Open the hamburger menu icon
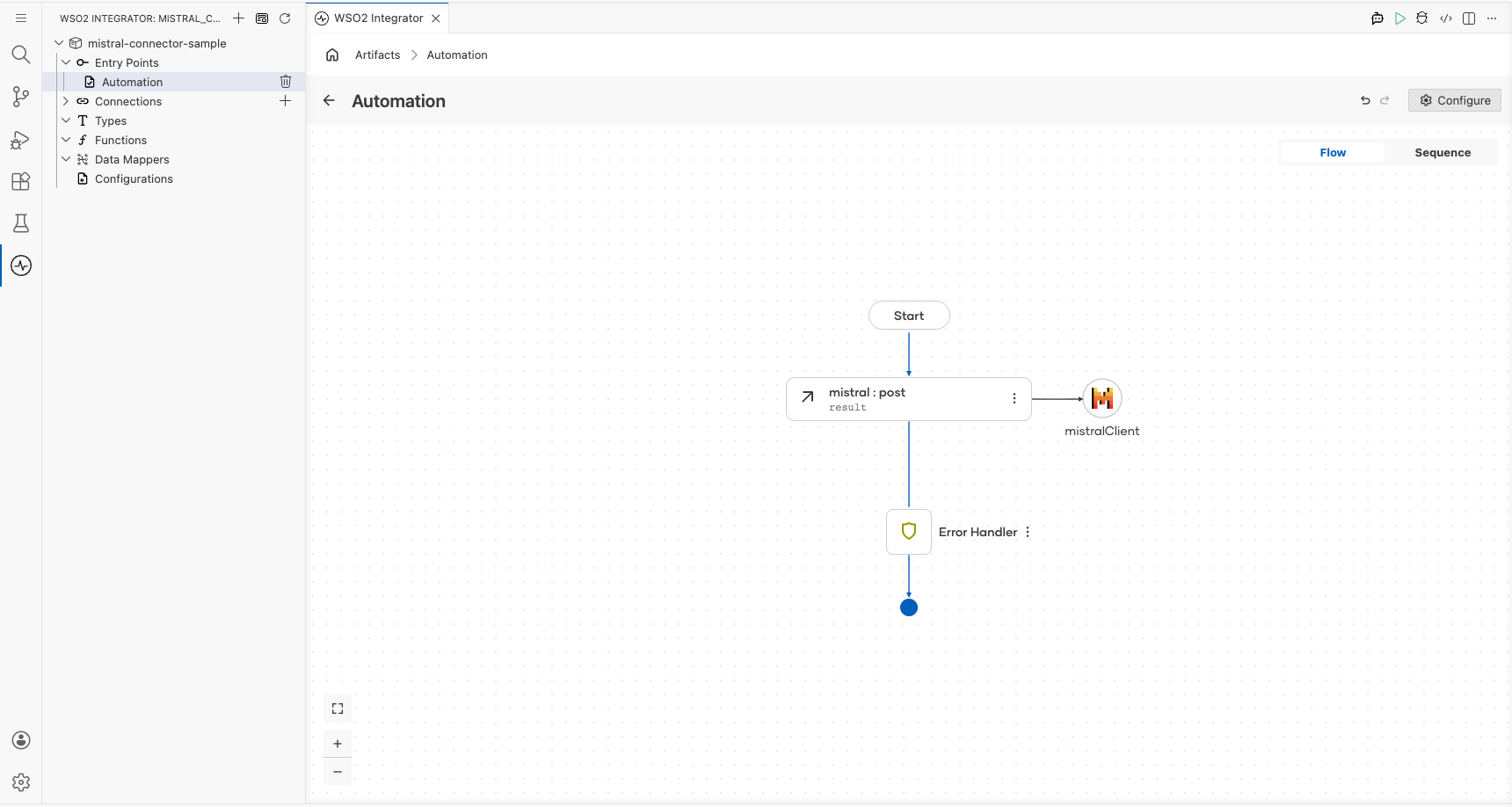This screenshot has width=1512, height=807. (x=21, y=18)
